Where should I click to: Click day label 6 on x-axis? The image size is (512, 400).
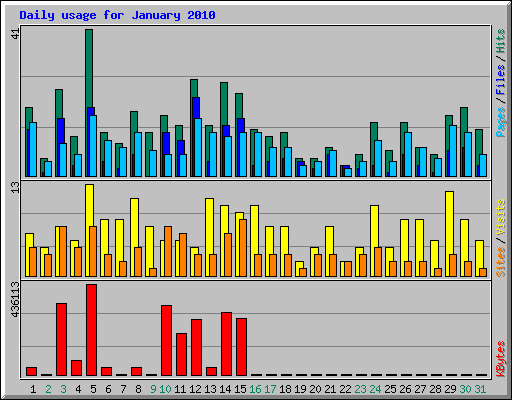(x=109, y=389)
